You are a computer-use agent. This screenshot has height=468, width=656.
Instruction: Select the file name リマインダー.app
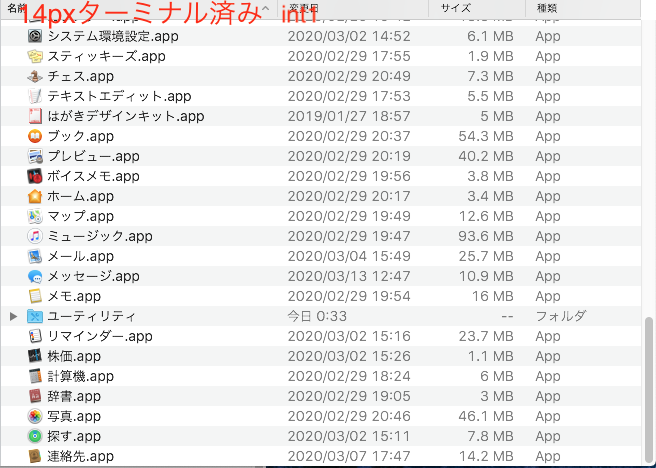pyautogui.click(x=100, y=336)
